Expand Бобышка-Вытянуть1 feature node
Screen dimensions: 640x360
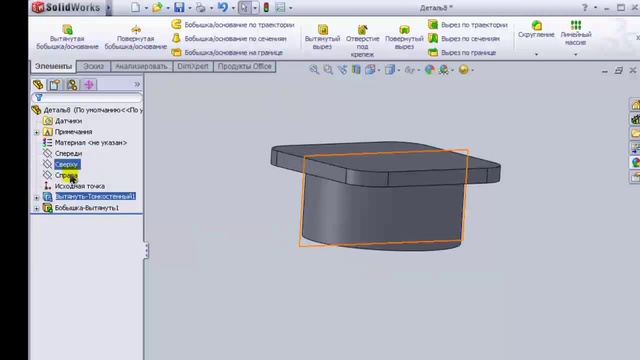pyautogui.click(x=36, y=209)
